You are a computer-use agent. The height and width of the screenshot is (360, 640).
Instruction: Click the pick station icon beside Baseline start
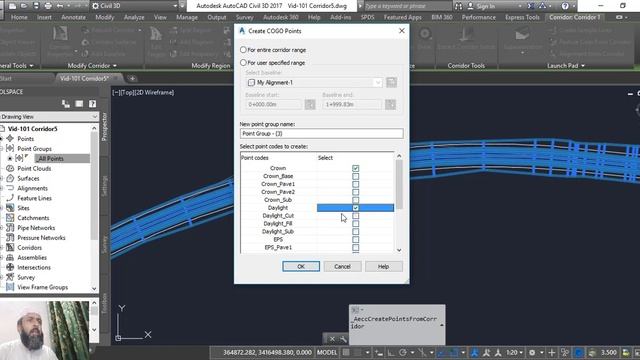click(310, 104)
